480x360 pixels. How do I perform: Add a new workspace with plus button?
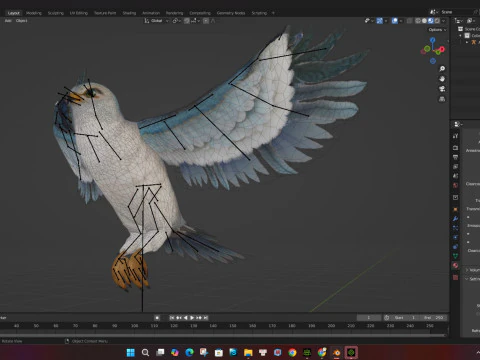pos(273,13)
